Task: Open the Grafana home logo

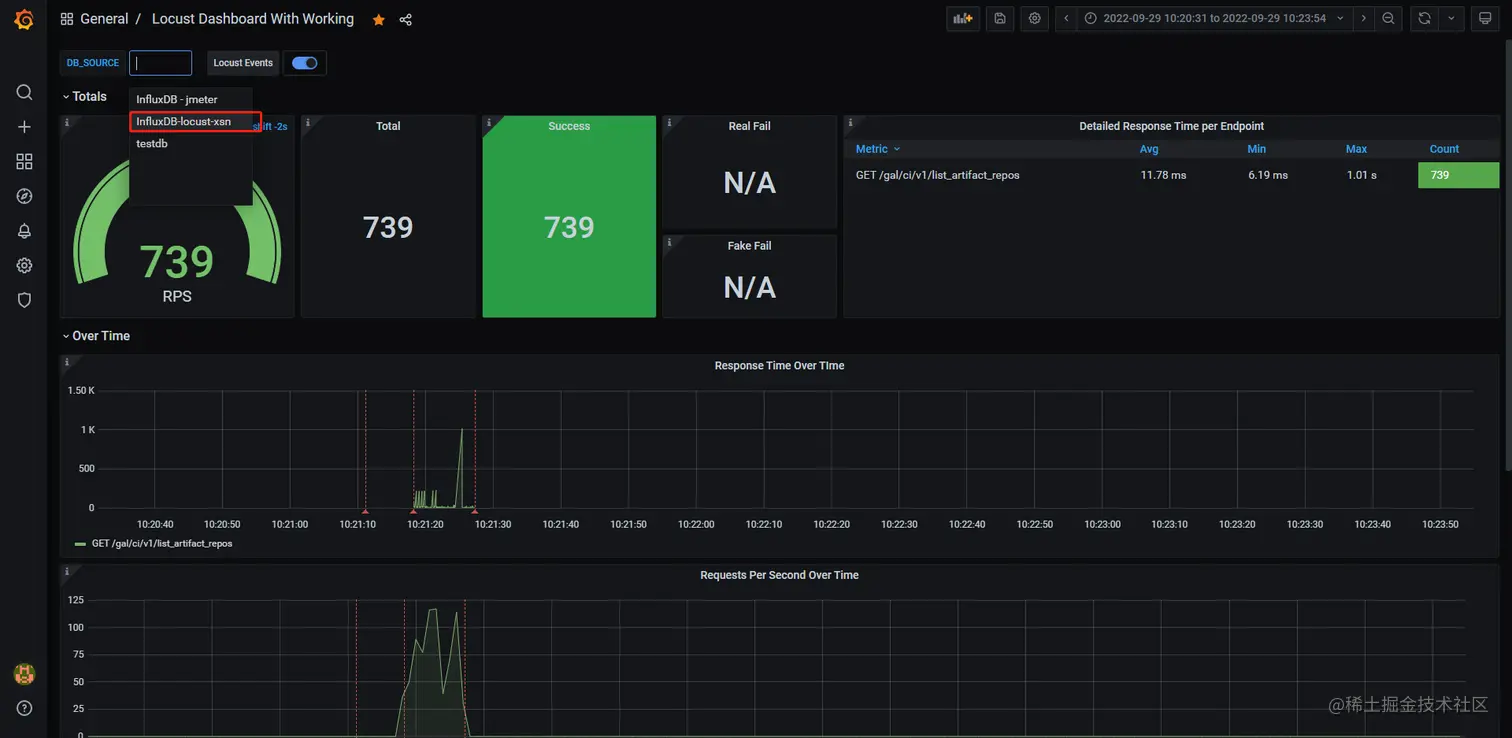Action: [x=24, y=19]
